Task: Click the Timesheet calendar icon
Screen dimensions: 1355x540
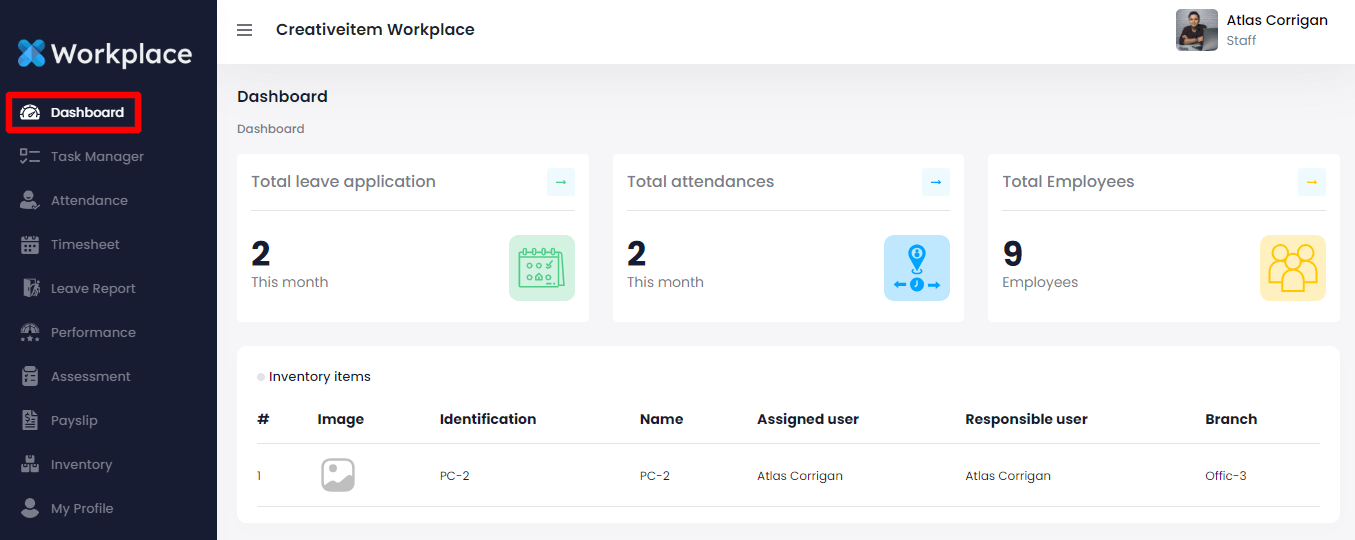Action: click(x=30, y=245)
